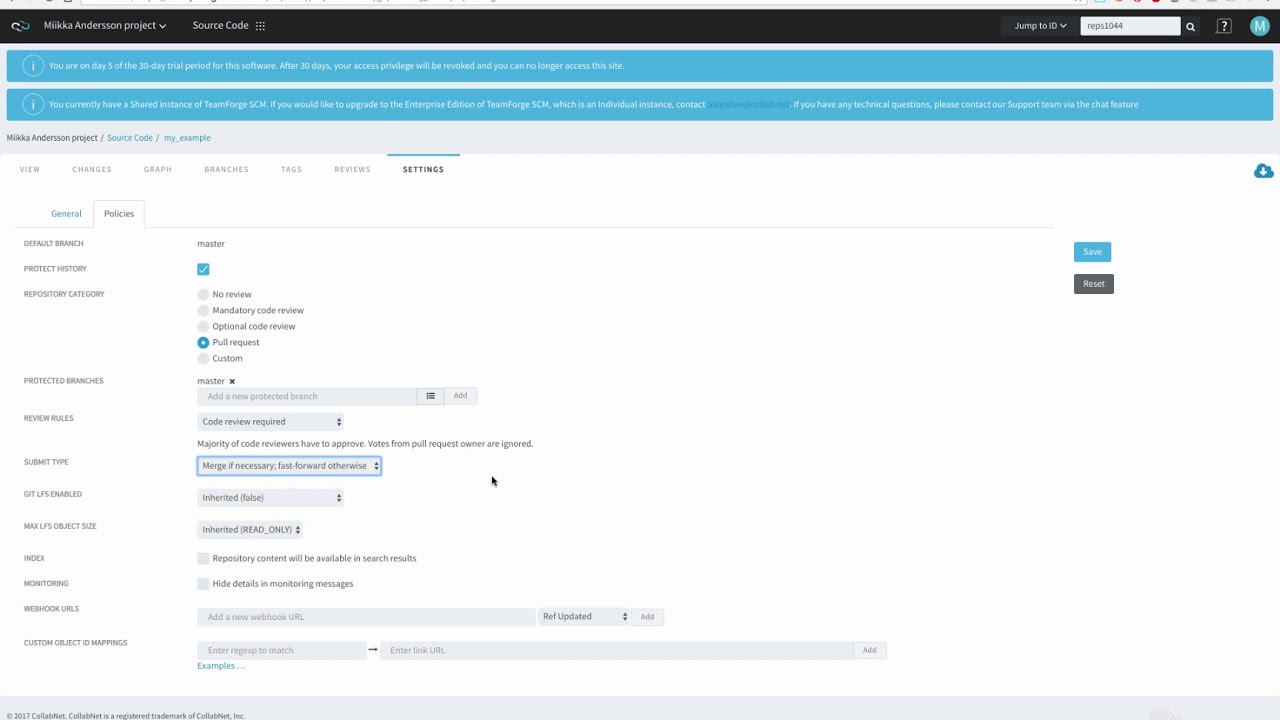Click the cloud download icon
The image size is (1280, 720).
coord(1263,171)
